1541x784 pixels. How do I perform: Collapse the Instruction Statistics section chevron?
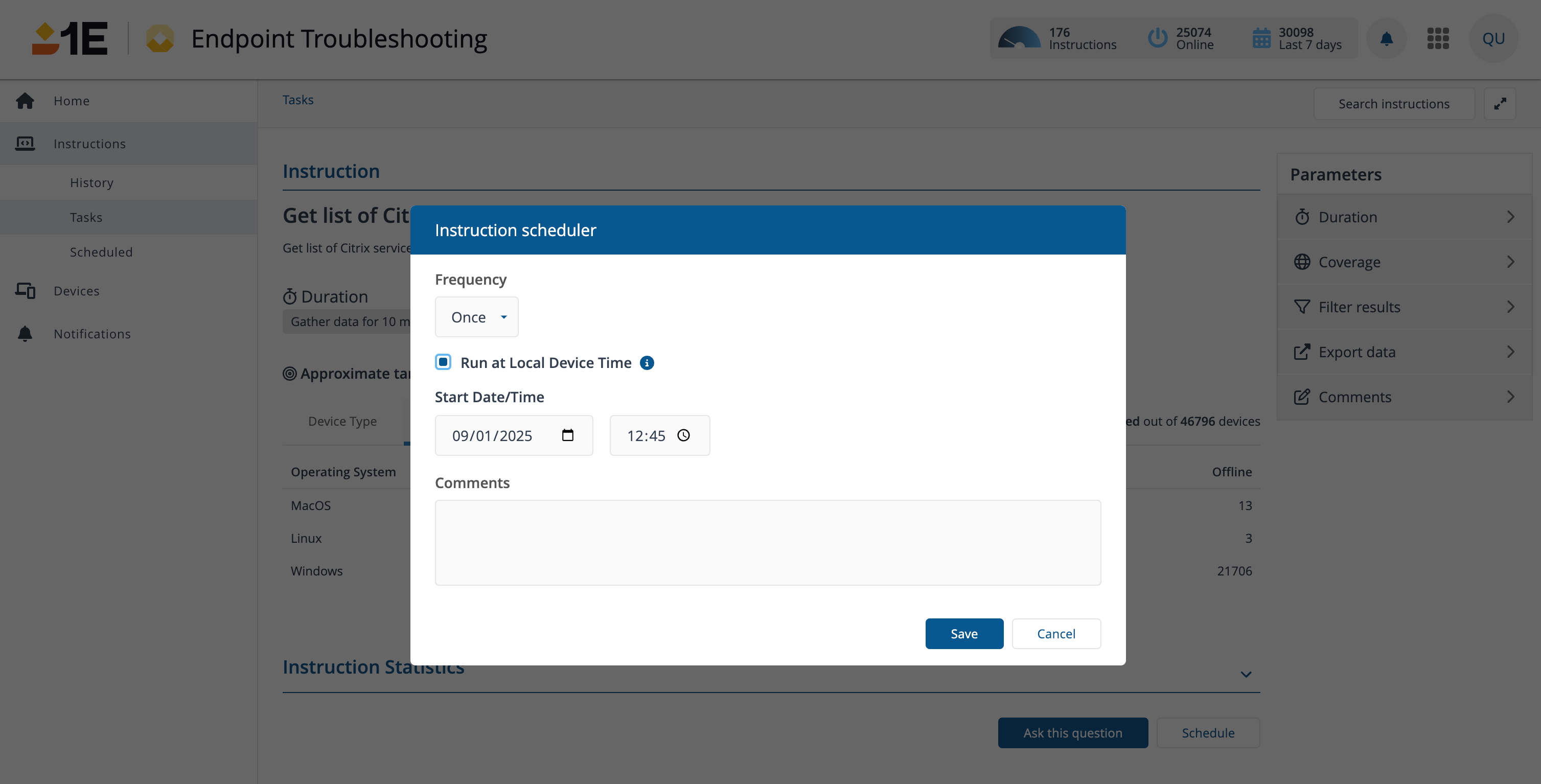coord(1246,675)
